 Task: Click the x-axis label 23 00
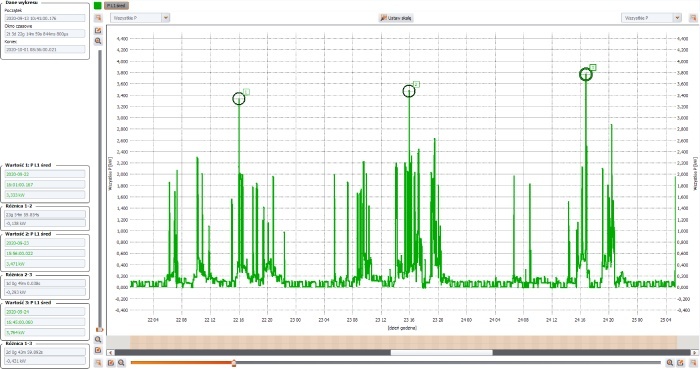click(x=296, y=320)
